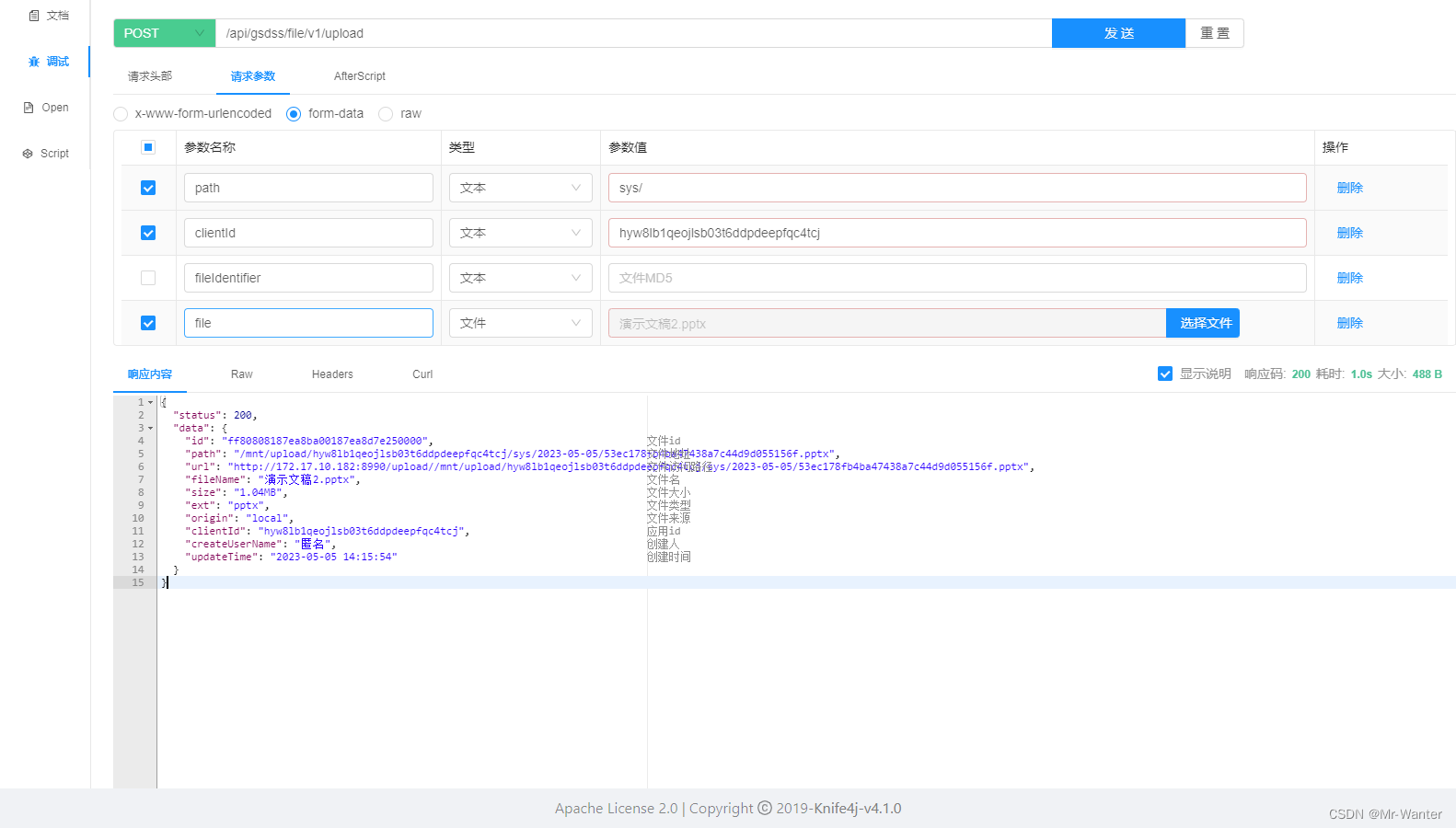Click the 参数名称 column header
1456x828 pixels.
pyautogui.click(x=210, y=147)
